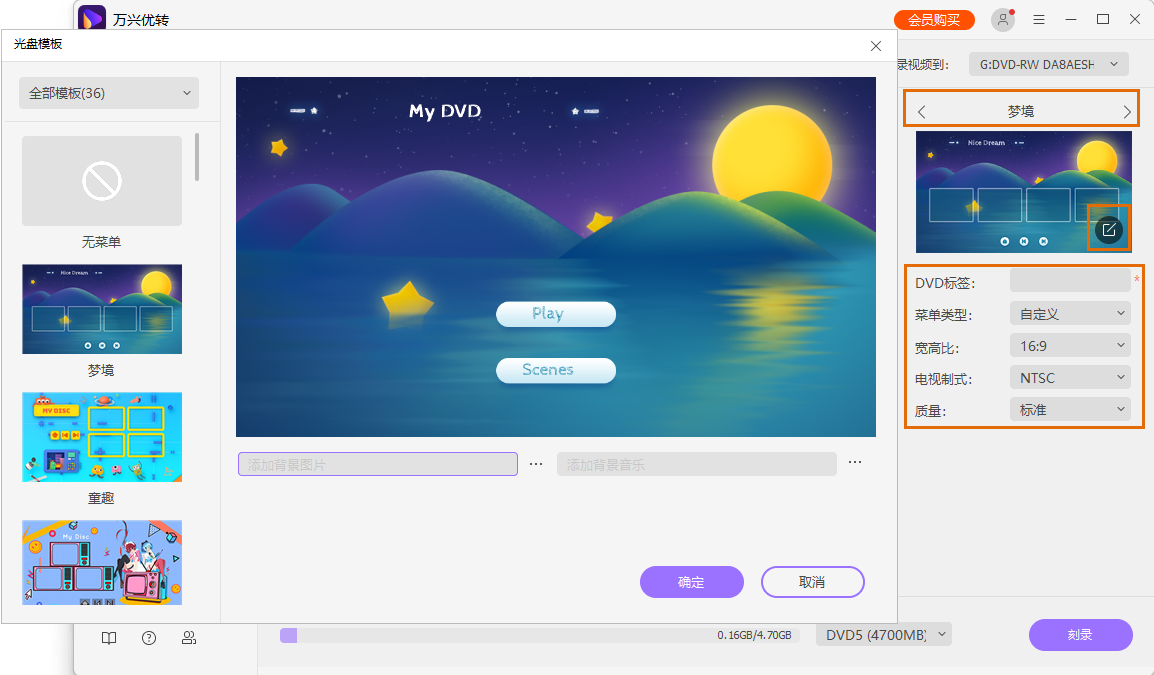Click the previous template arrow beside 梦境
The image size is (1154, 675).
pyautogui.click(x=921, y=111)
